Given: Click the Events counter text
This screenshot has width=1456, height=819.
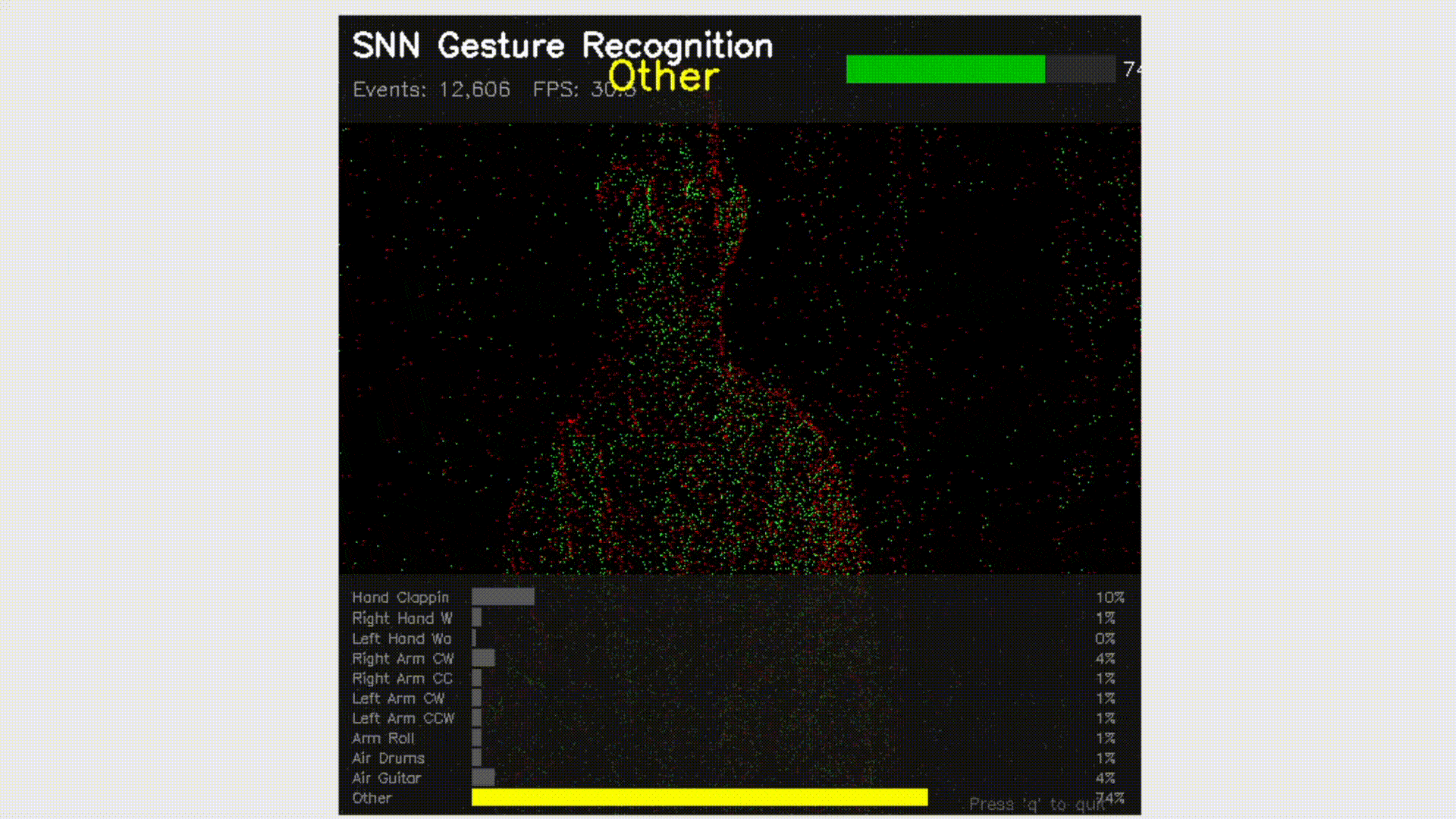Looking at the screenshot, I should pyautogui.click(x=431, y=89).
